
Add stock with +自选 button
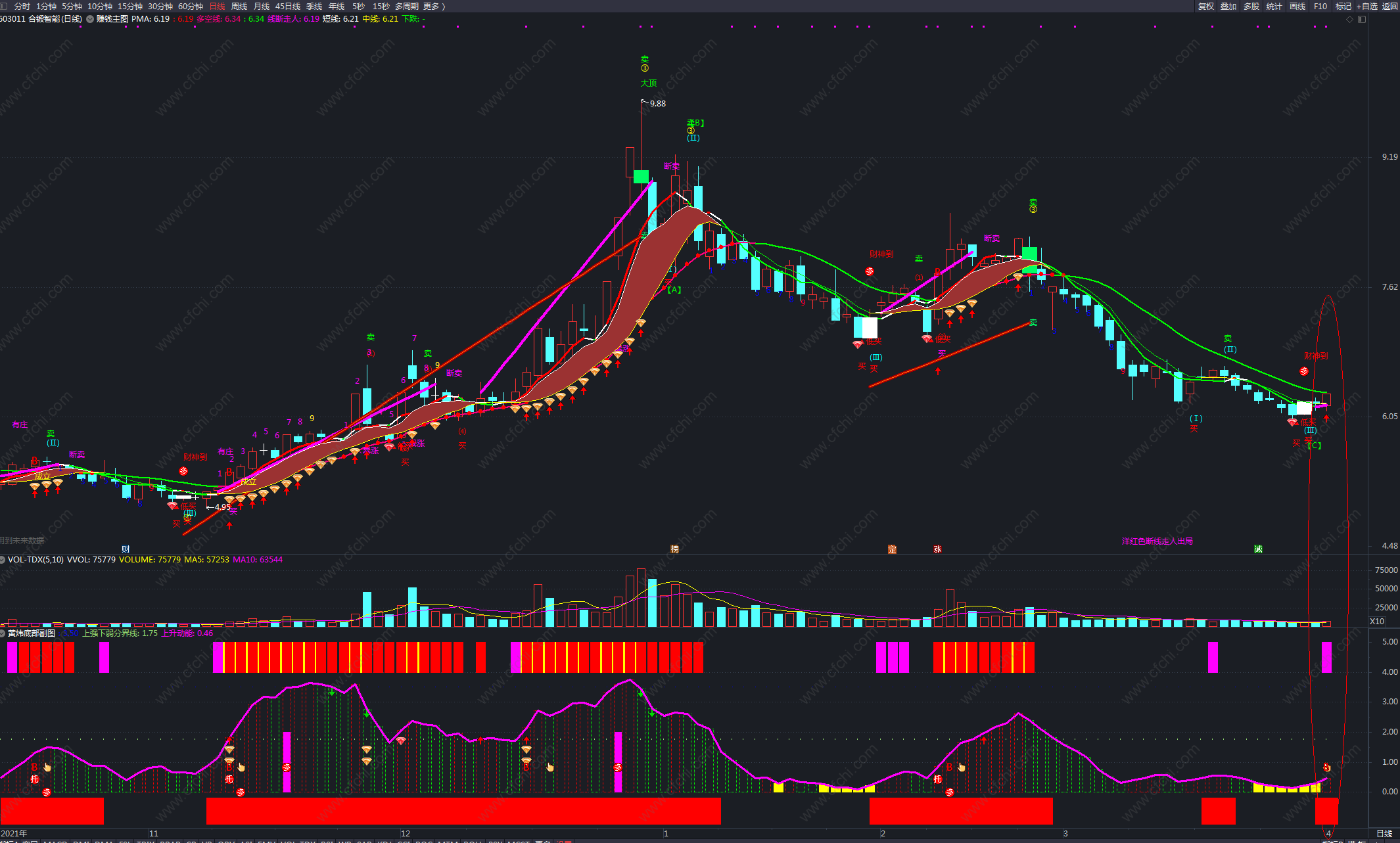coord(1366,6)
